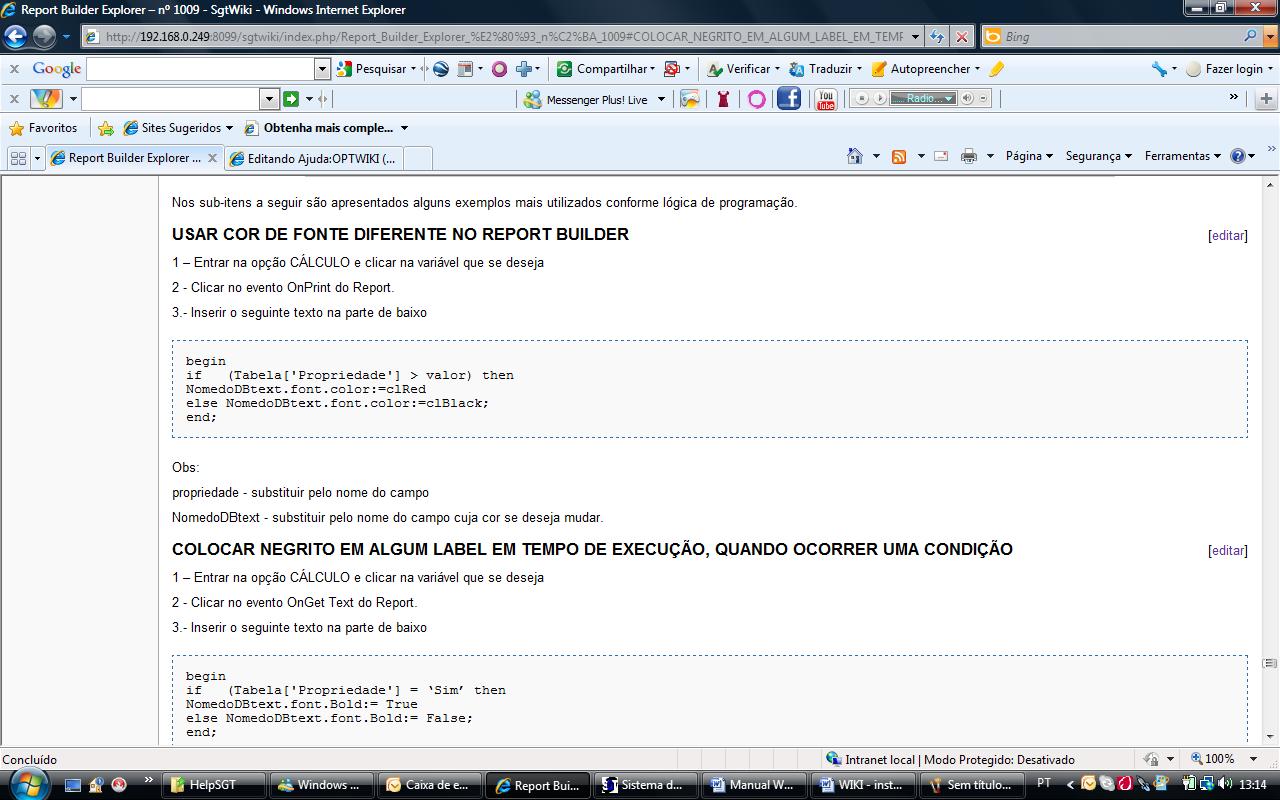Click editar link for COLOCAR NEGRITO section
The width and height of the screenshot is (1280, 800).
tap(1227, 551)
